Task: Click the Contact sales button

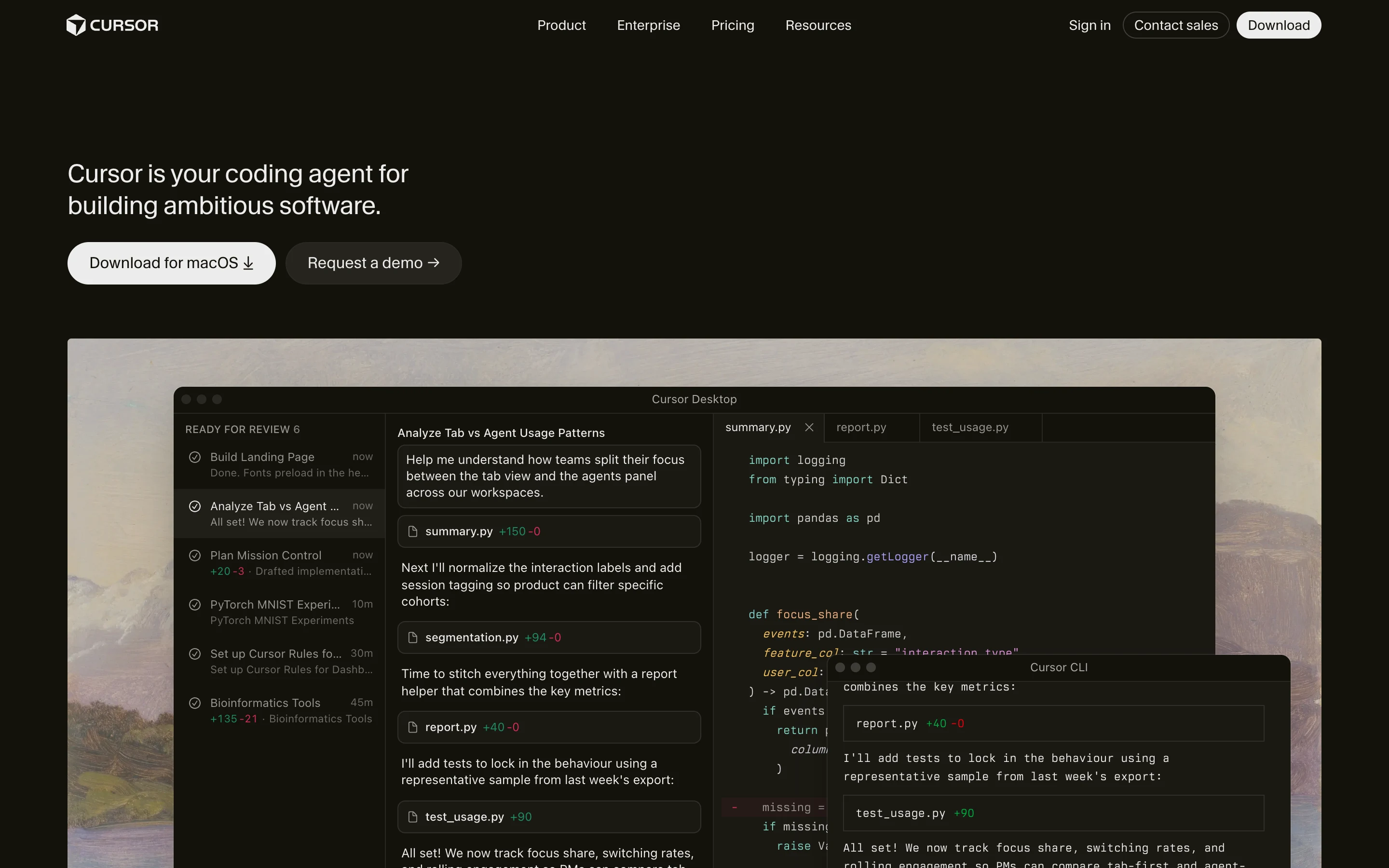Action: tap(1175, 25)
